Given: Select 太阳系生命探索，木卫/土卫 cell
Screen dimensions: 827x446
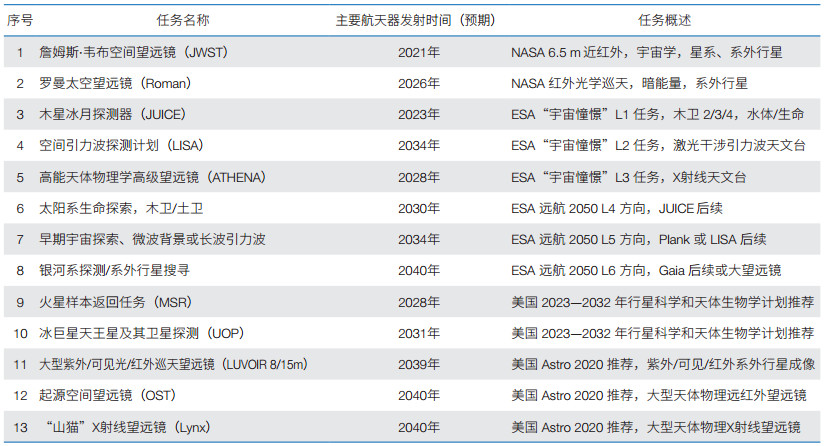Looking at the screenshot, I should coord(121,208).
